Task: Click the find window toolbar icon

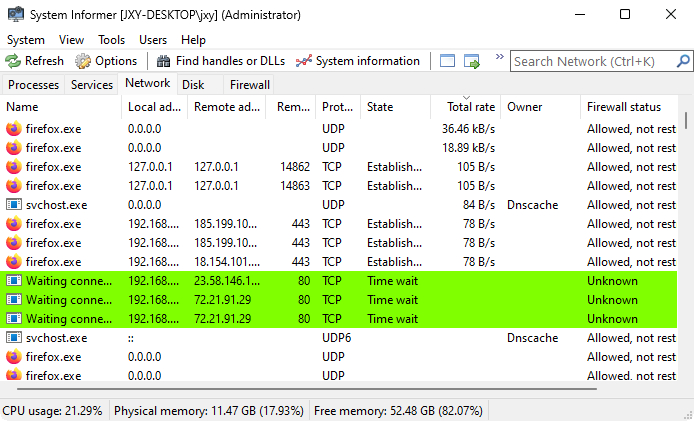Action: 447,61
